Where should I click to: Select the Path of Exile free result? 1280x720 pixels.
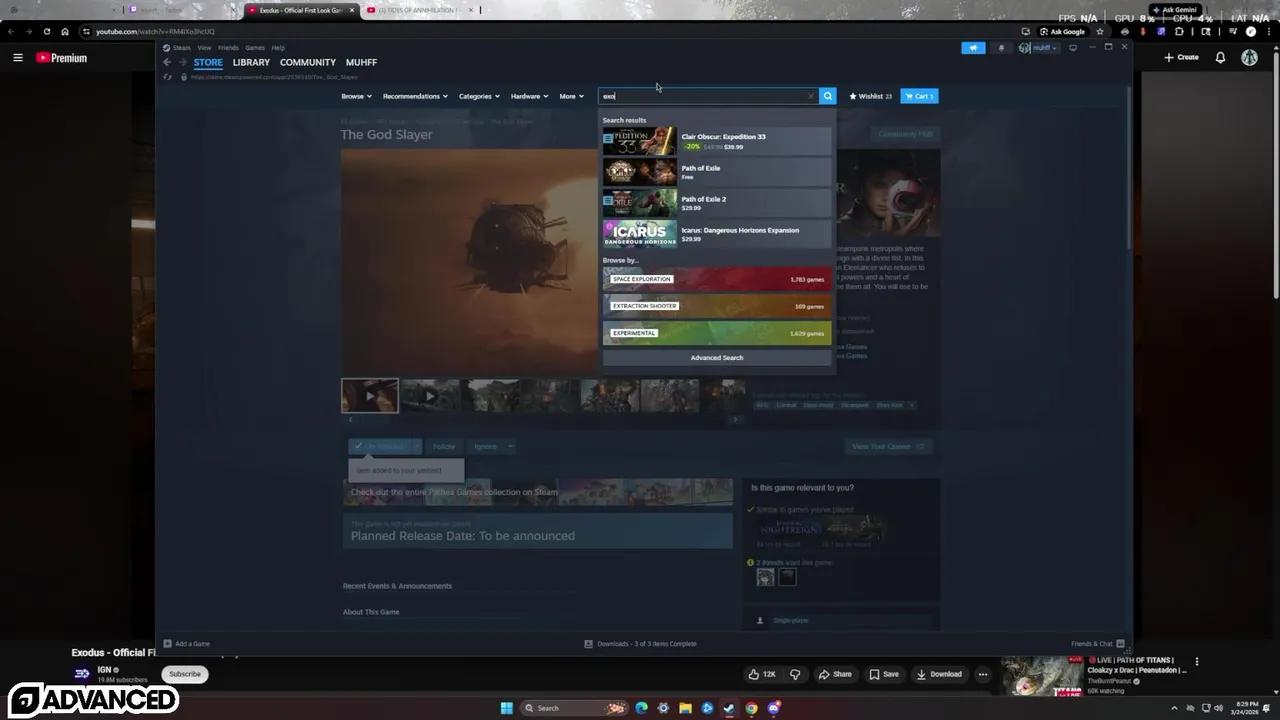pos(716,172)
